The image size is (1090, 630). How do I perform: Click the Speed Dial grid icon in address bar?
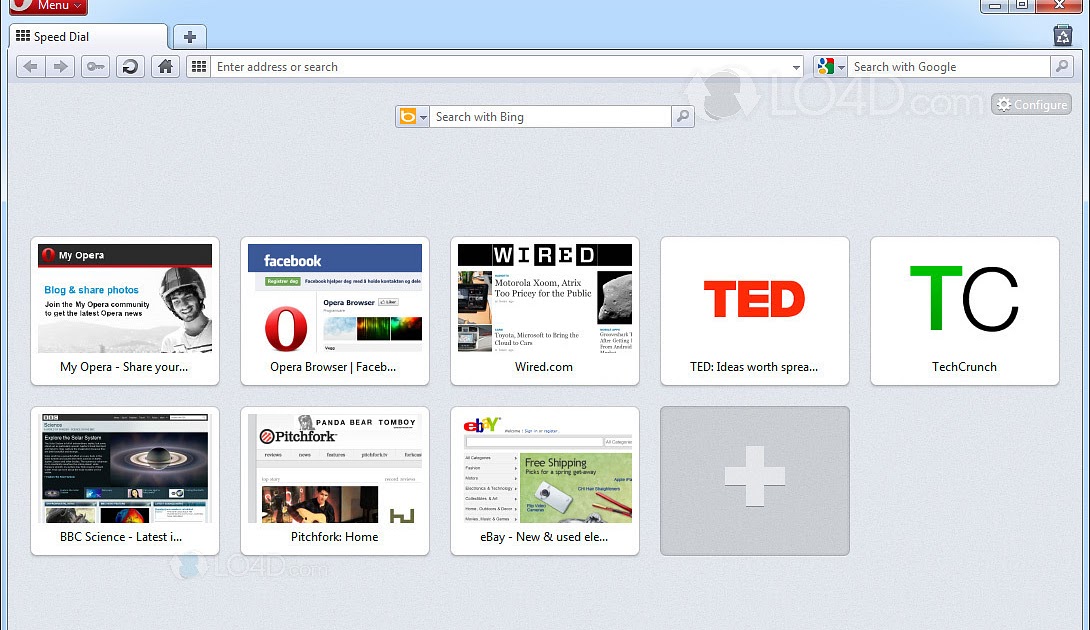(199, 67)
